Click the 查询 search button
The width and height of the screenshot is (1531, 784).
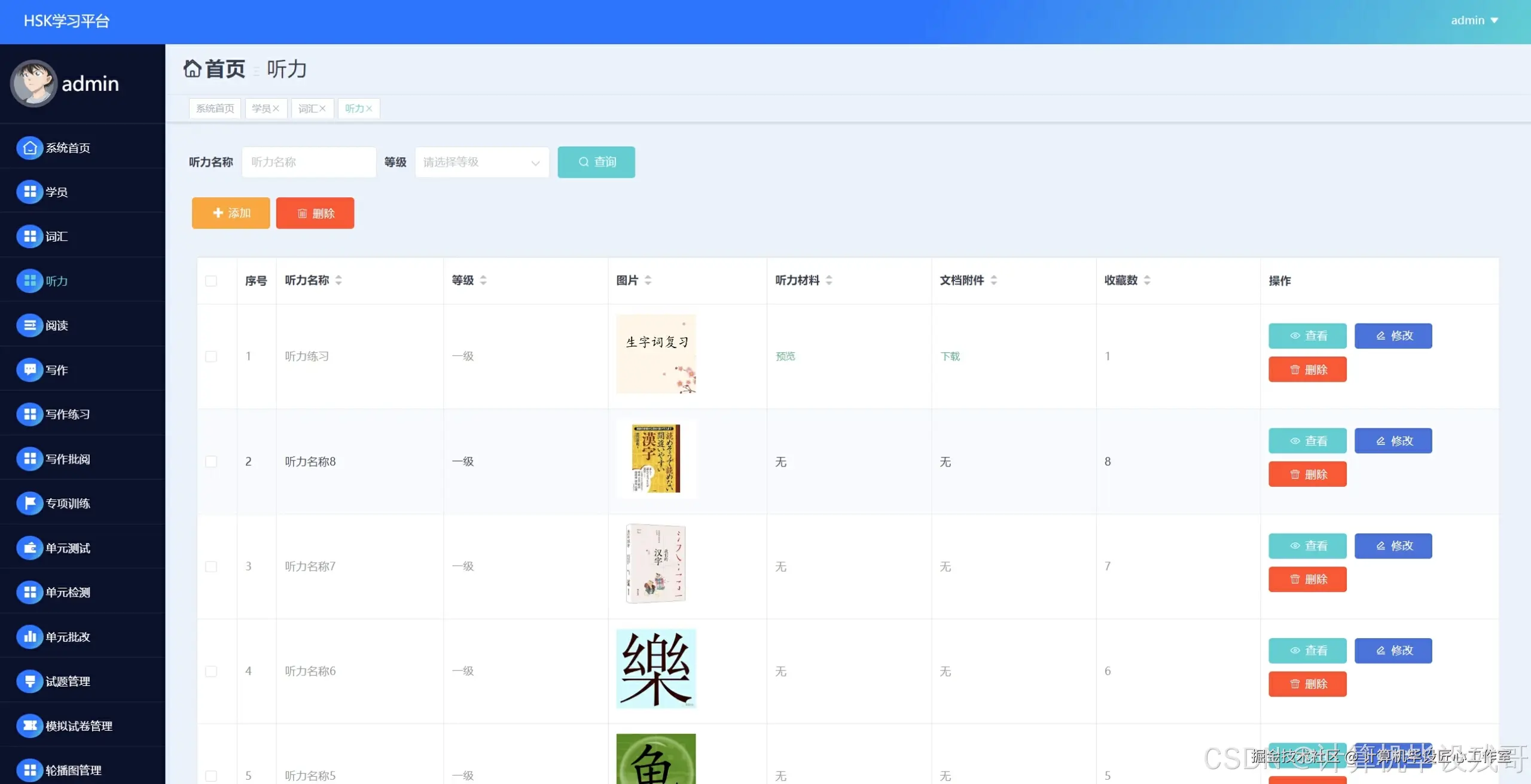tap(596, 162)
